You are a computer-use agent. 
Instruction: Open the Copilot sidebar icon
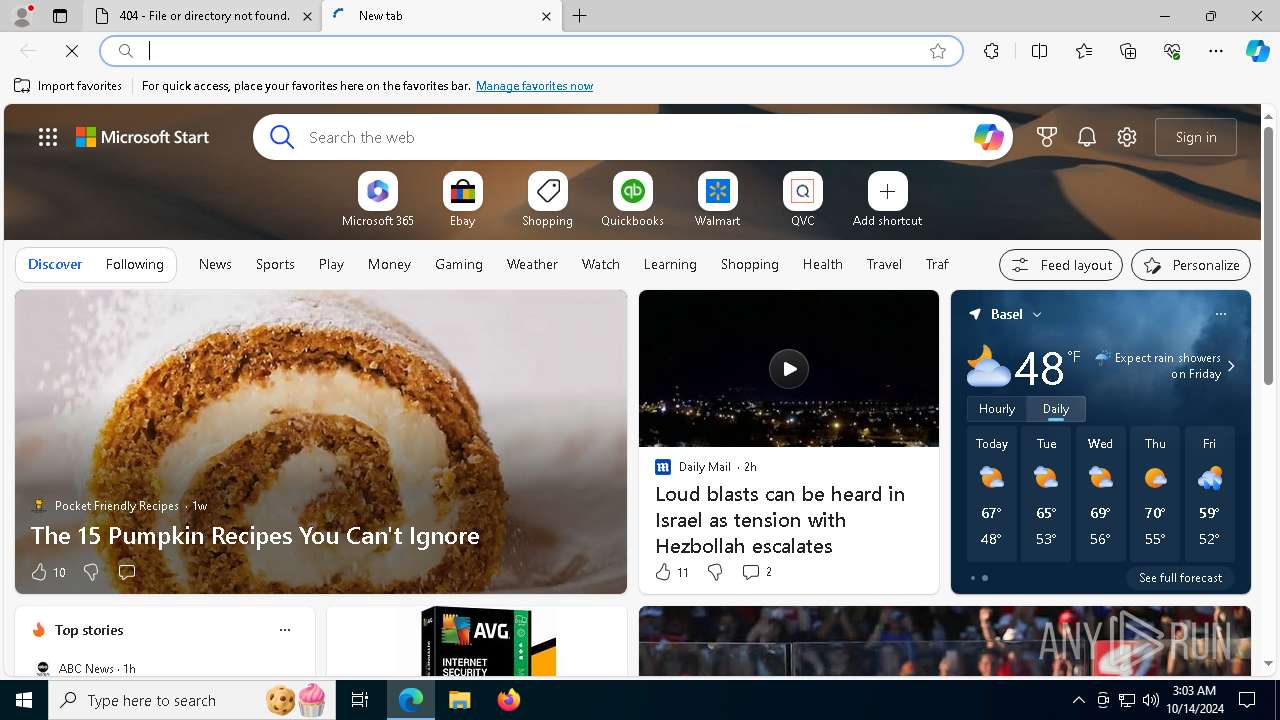1258,51
